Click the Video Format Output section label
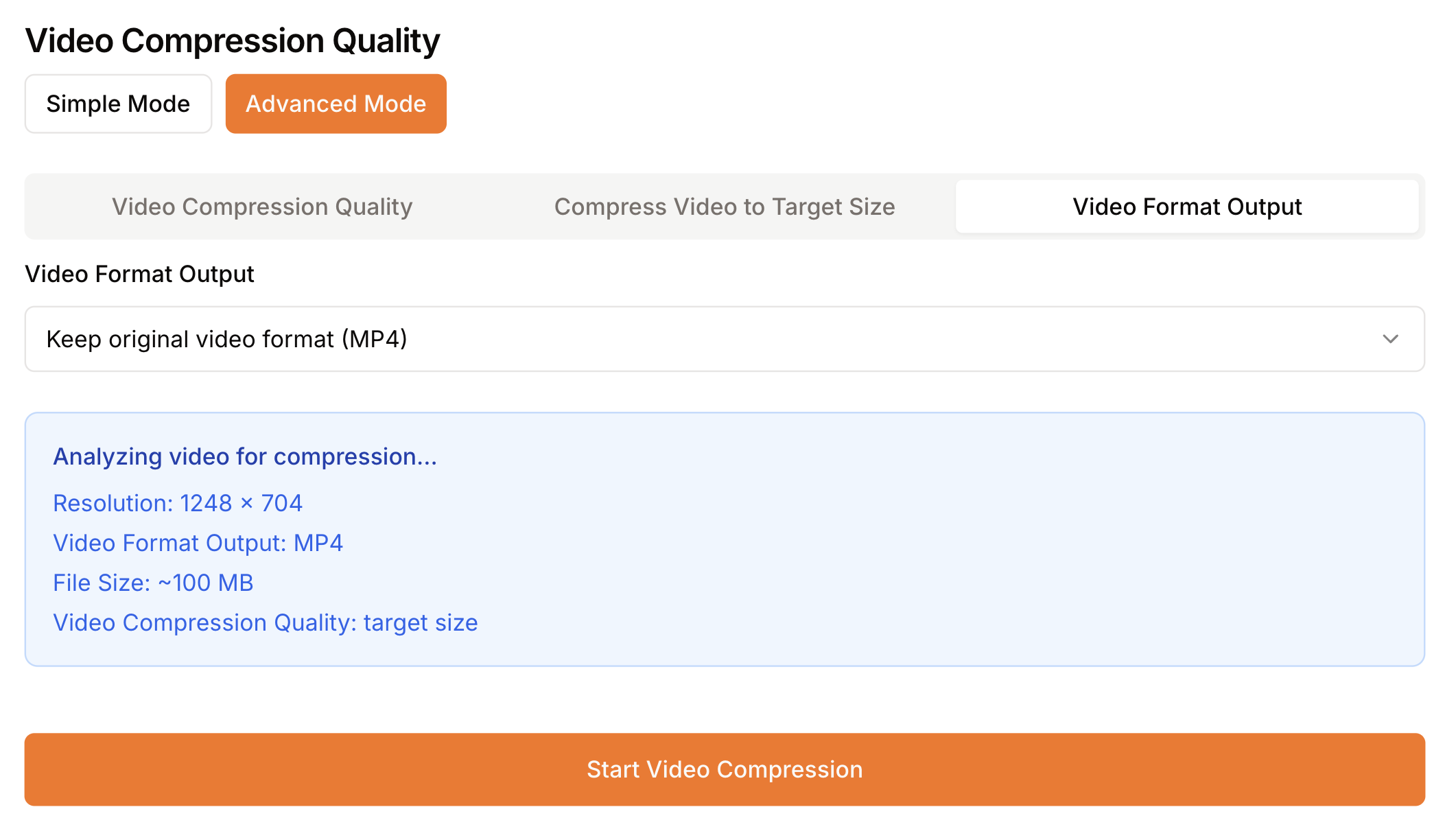The width and height of the screenshot is (1456, 829). [139, 274]
